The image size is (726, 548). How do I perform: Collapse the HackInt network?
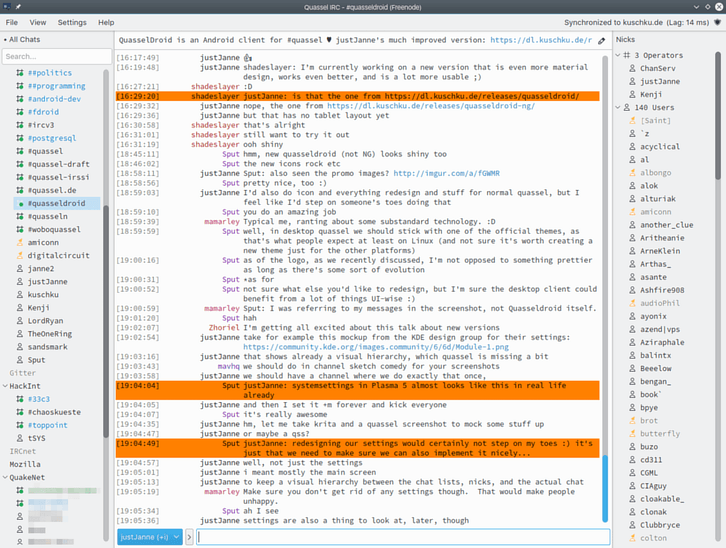[x=5, y=386]
